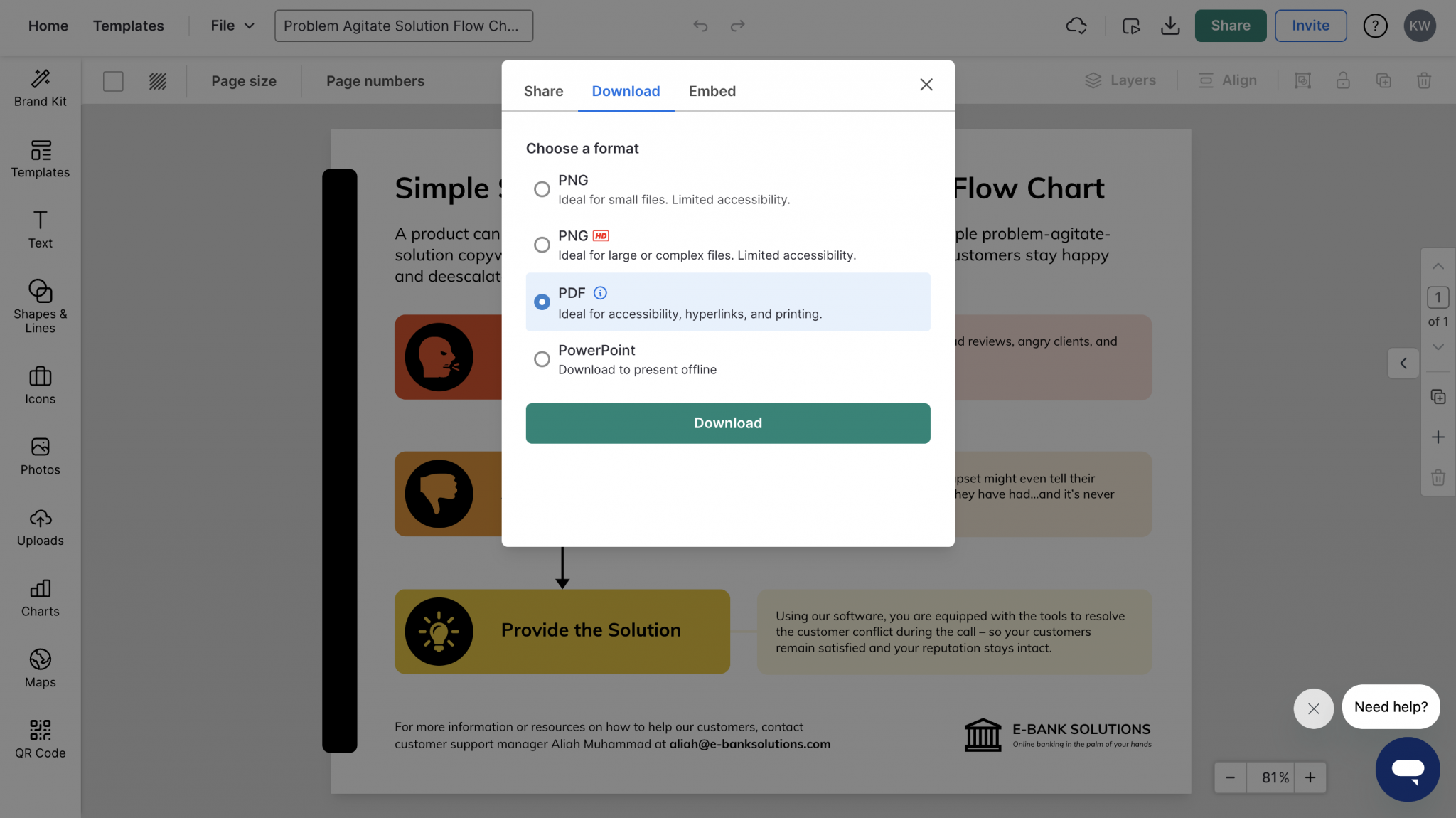Open the Layers panel
This screenshot has height=818, width=1456.
point(1120,80)
